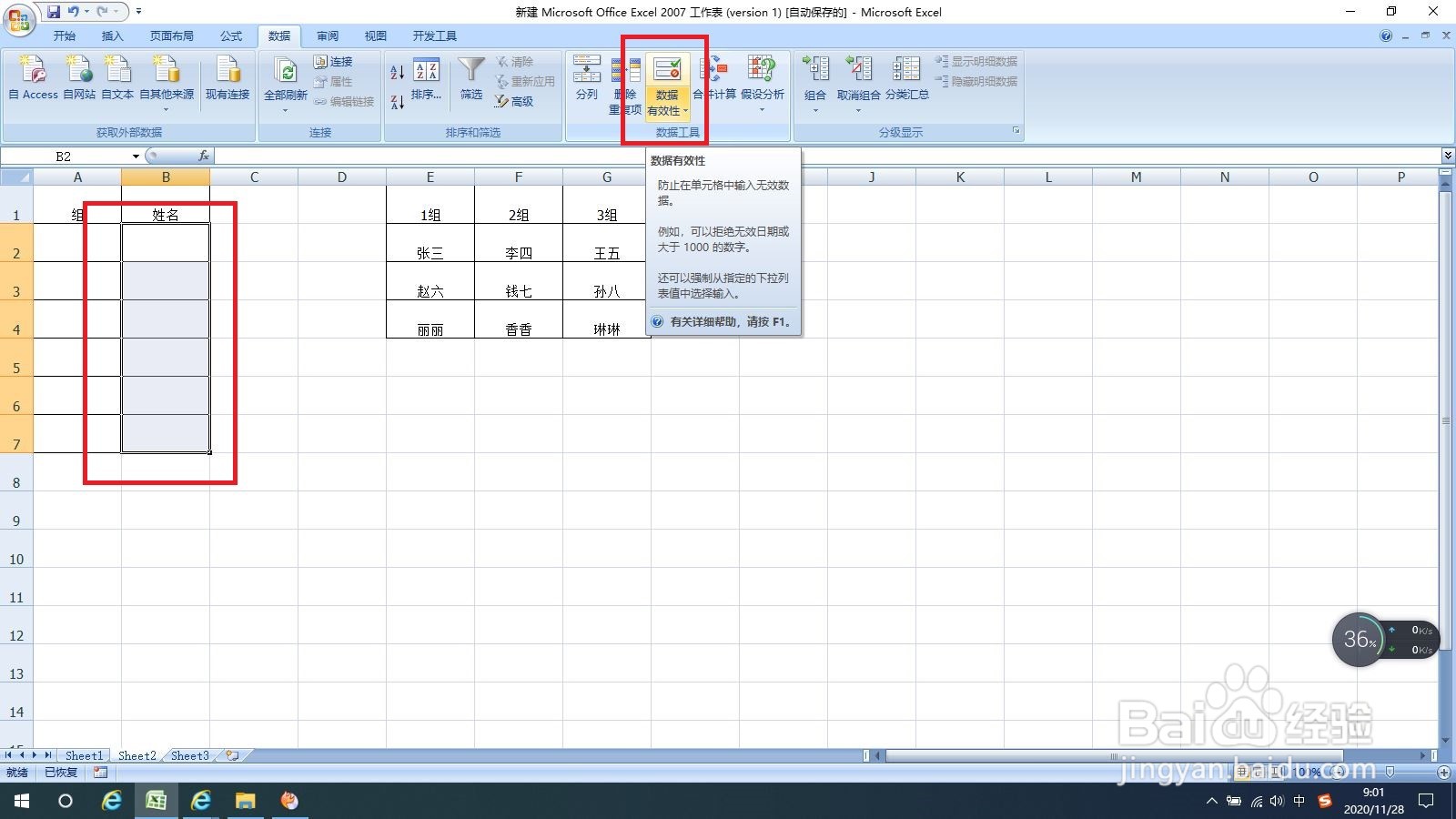Open the Office button menu
Screen dimensions: 1456x819
[19, 19]
